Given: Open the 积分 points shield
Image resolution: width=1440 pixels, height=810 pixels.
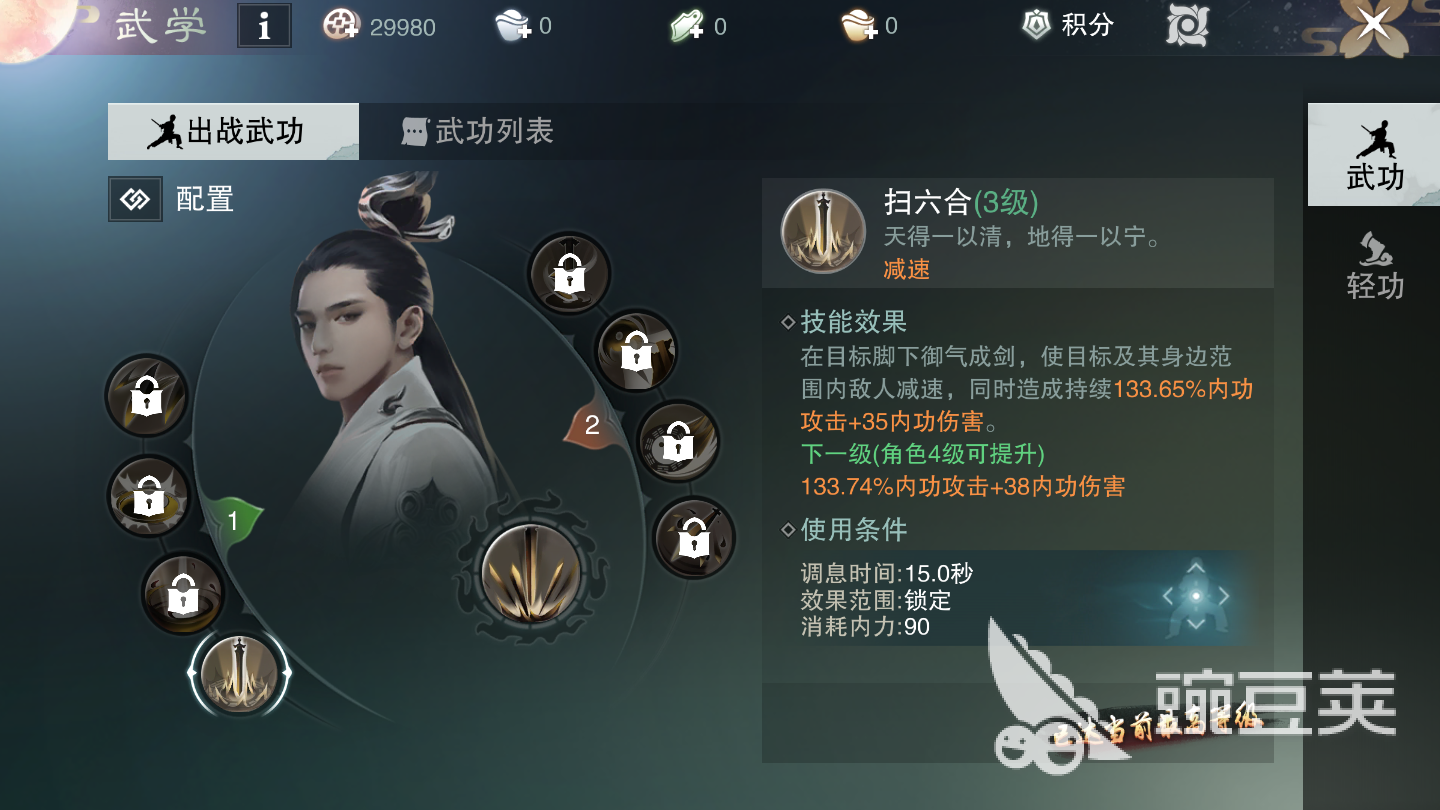Looking at the screenshot, I should pos(1036,25).
